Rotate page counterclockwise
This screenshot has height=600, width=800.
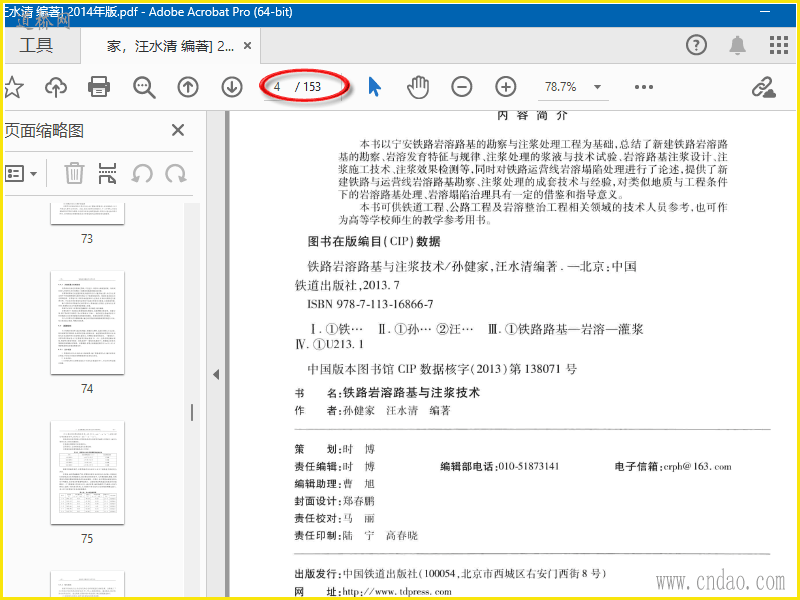pos(142,173)
